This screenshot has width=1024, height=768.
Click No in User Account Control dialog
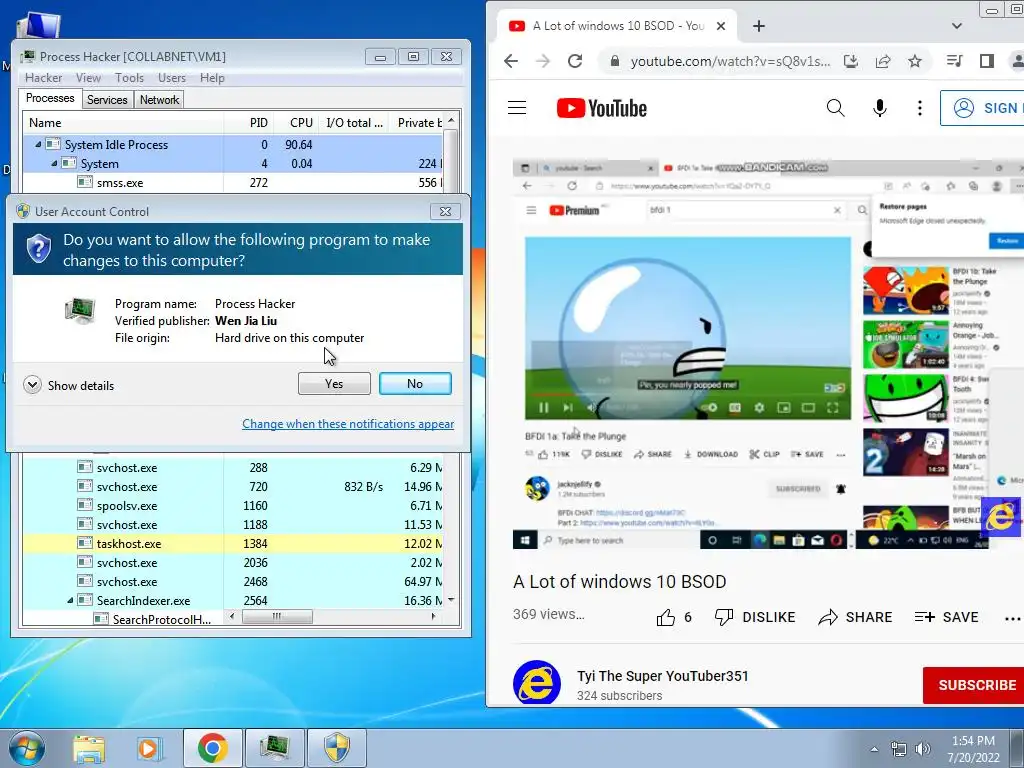tap(415, 384)
